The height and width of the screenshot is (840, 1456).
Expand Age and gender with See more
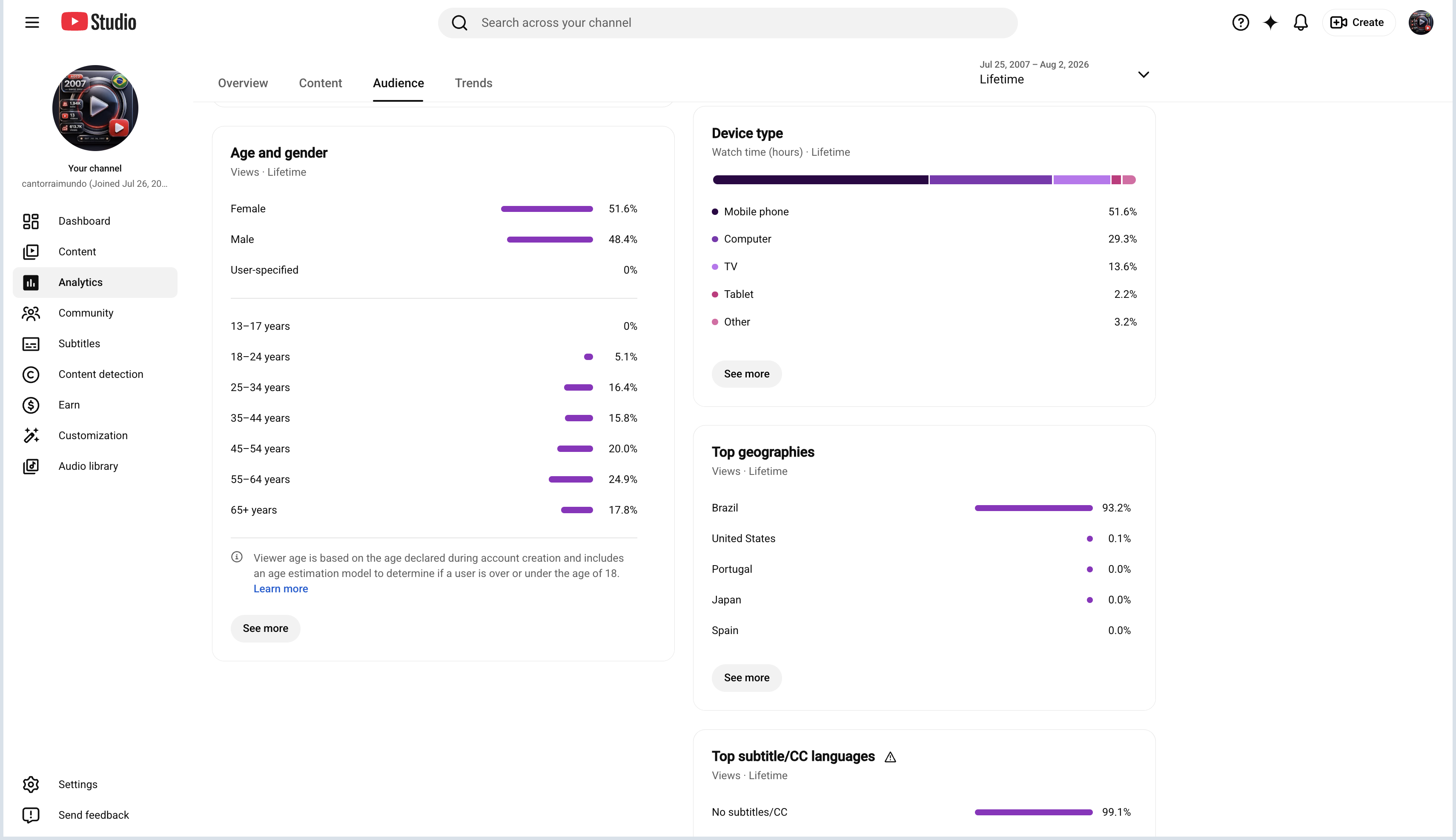point(266,628)
